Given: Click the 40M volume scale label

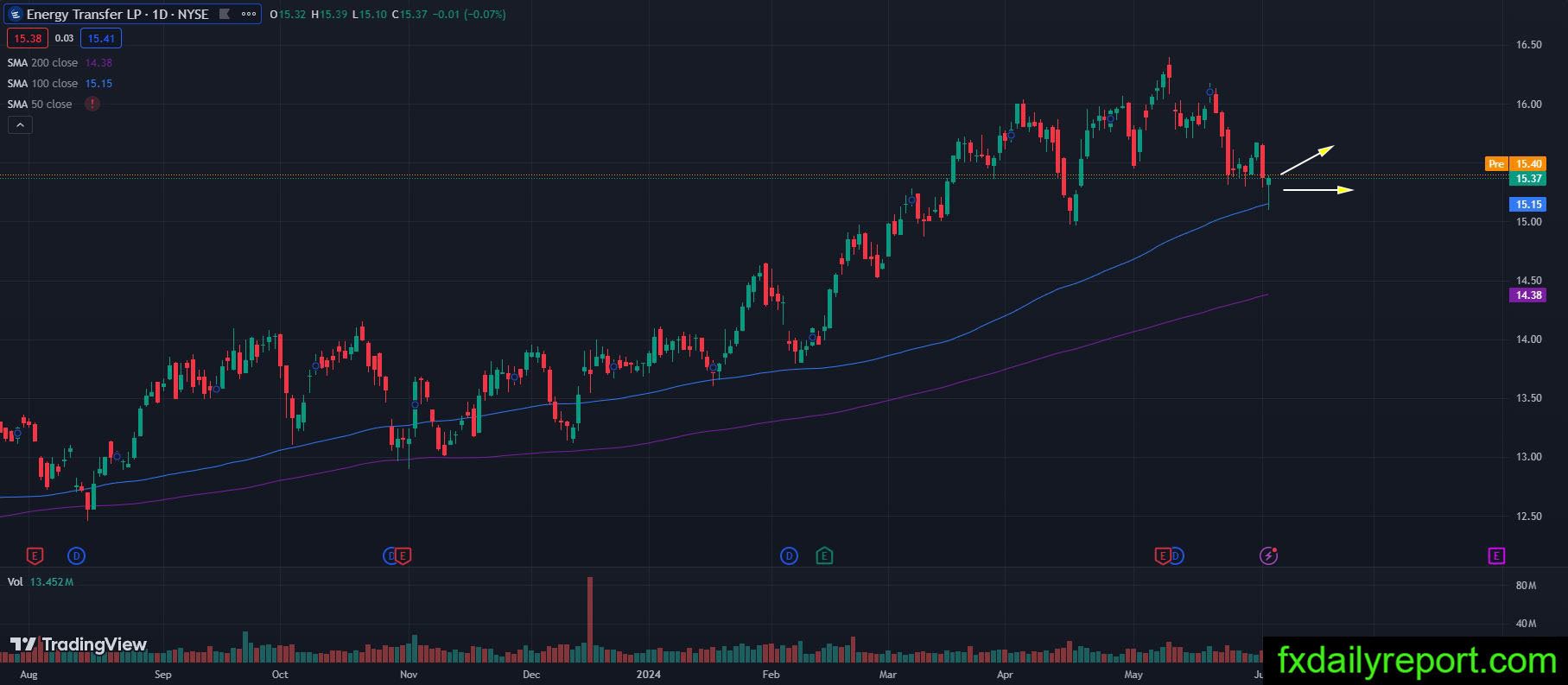Looking at the screenshot, I should click(x=1526, y=624).
